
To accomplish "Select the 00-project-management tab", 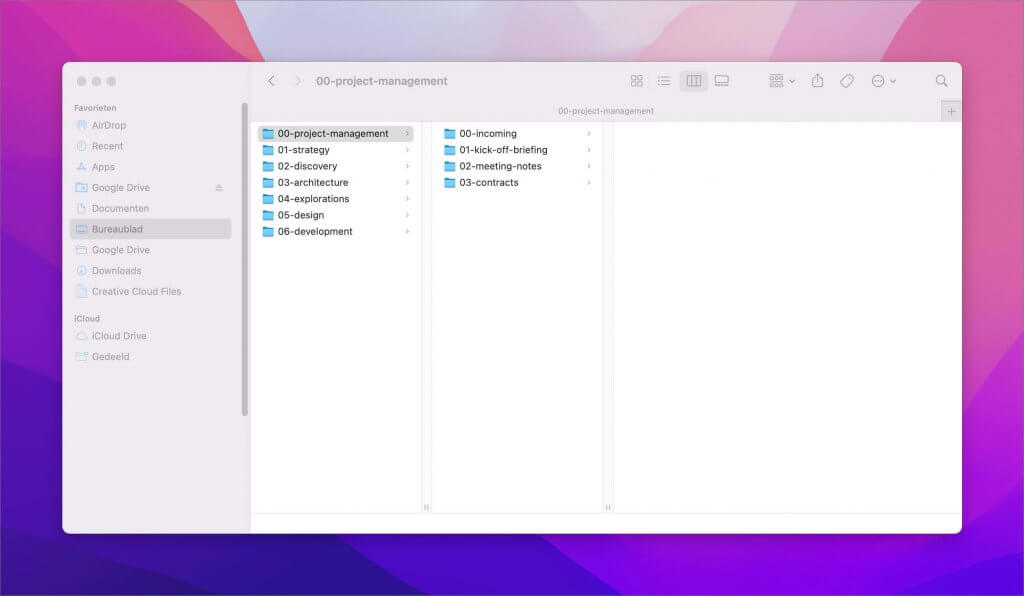I will [x=605, y=112].
